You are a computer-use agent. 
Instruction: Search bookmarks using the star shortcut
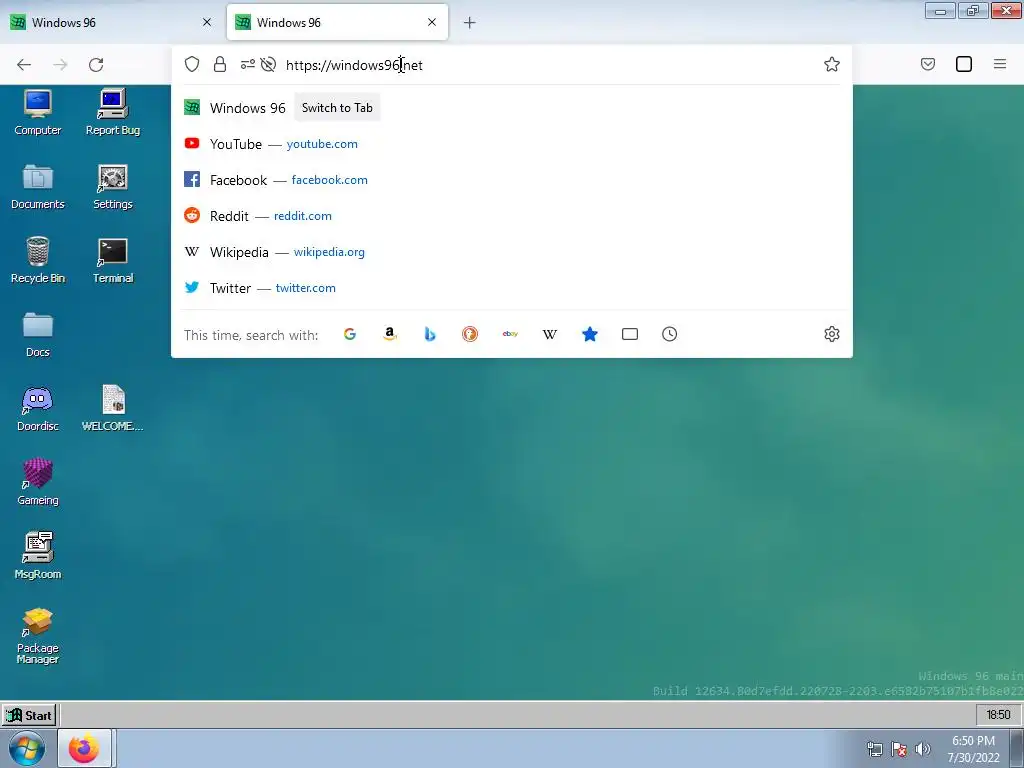point(590,334)
